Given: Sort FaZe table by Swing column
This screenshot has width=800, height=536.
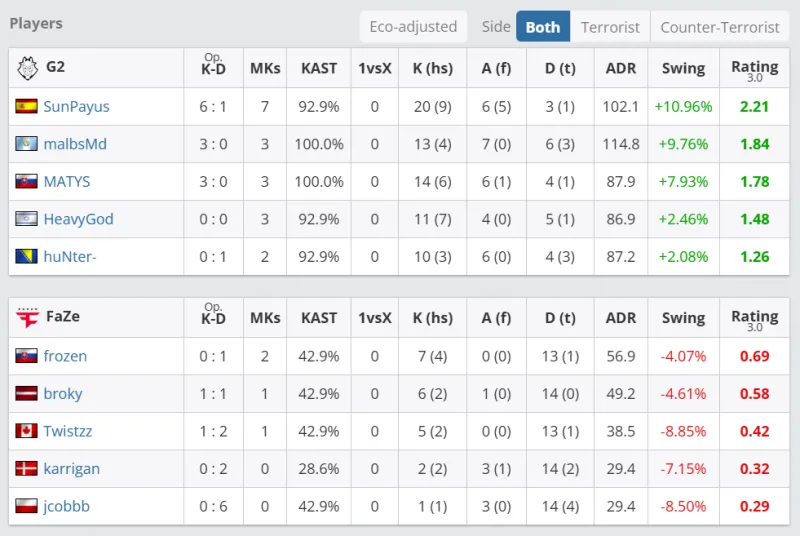Looking at the screenshot, I should [x=683, y=318].
